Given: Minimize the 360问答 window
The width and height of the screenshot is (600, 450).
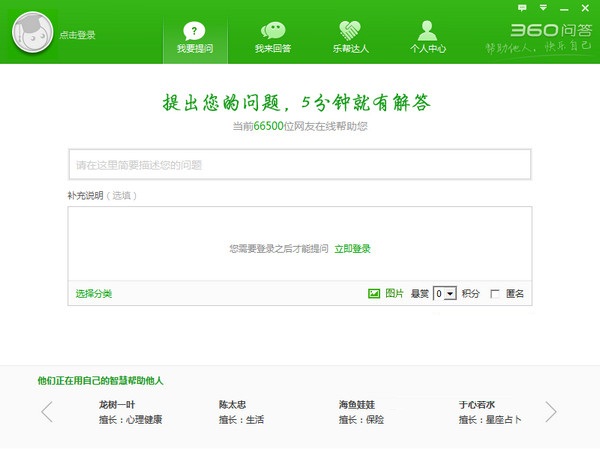Looking at the screenshot, I should pos(564,9).
